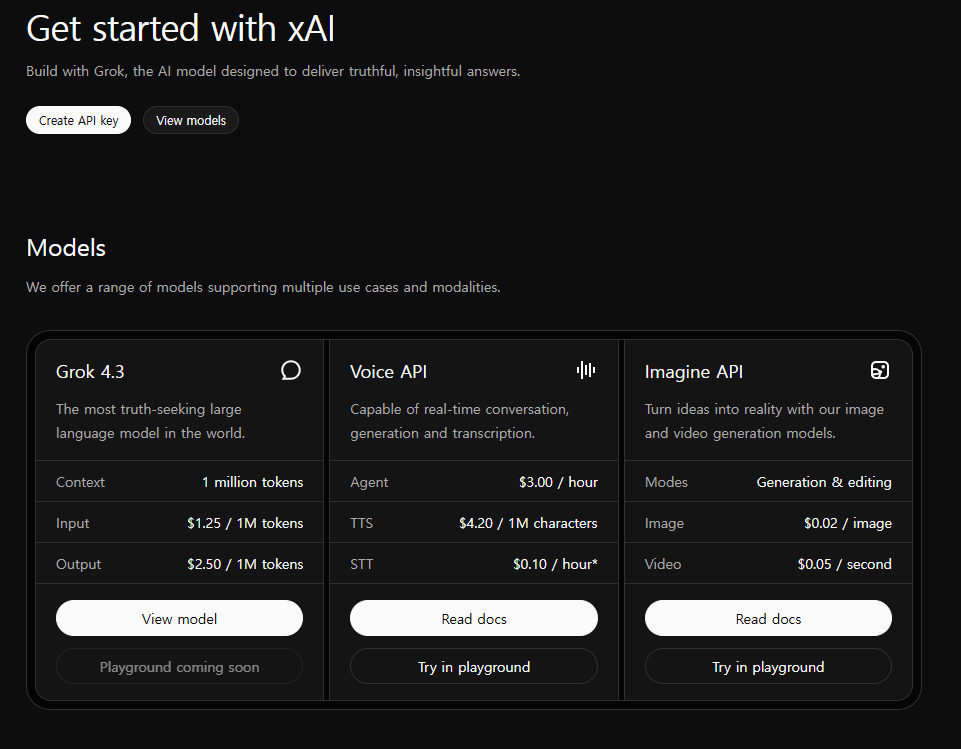Click the "We offer a range of models" text
Viewport: 961px width, 749px height.
coord(263,287)
